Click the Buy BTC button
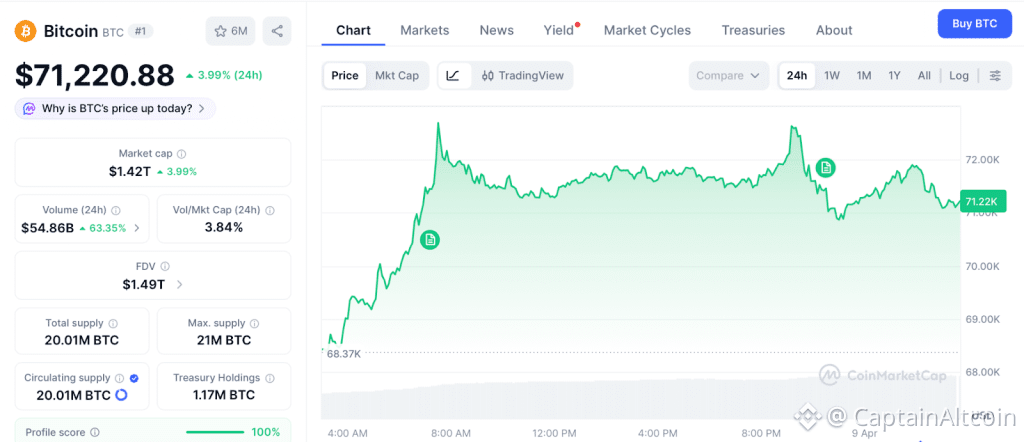The image size is (1024, 442). (x=974, y=22)
